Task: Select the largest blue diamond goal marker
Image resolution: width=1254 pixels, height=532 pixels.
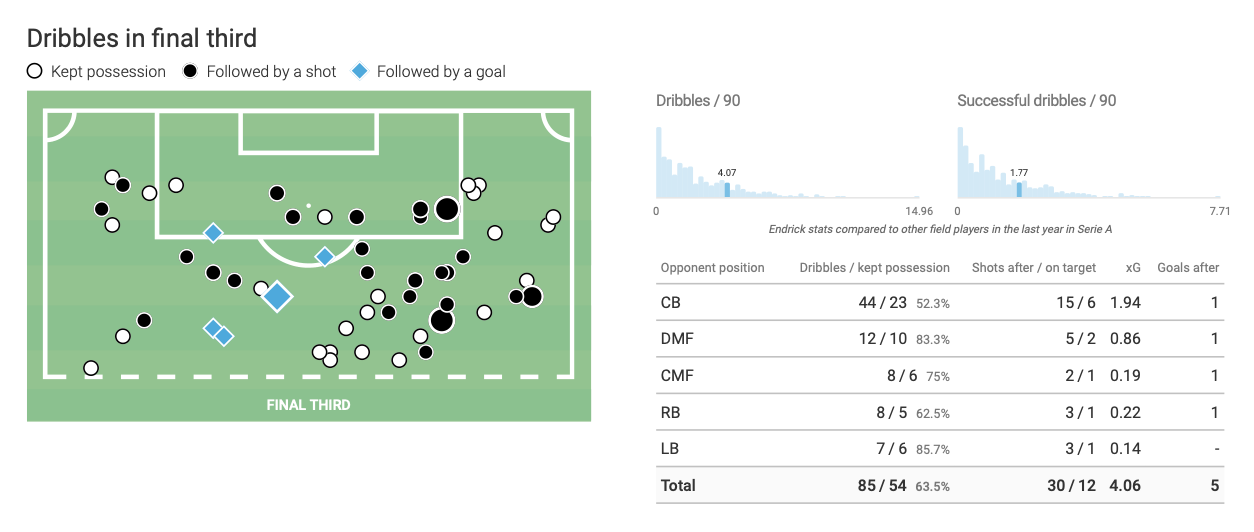Action: [x=277, y=296]
